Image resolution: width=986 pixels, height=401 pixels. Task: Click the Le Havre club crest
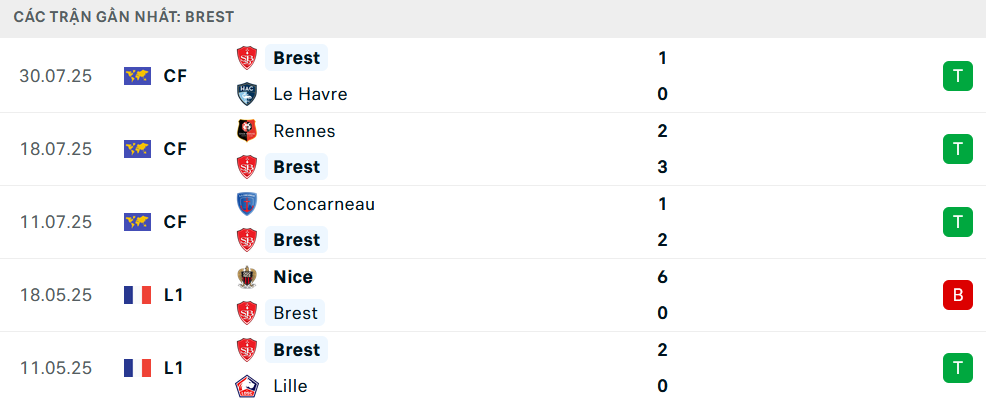246,94
